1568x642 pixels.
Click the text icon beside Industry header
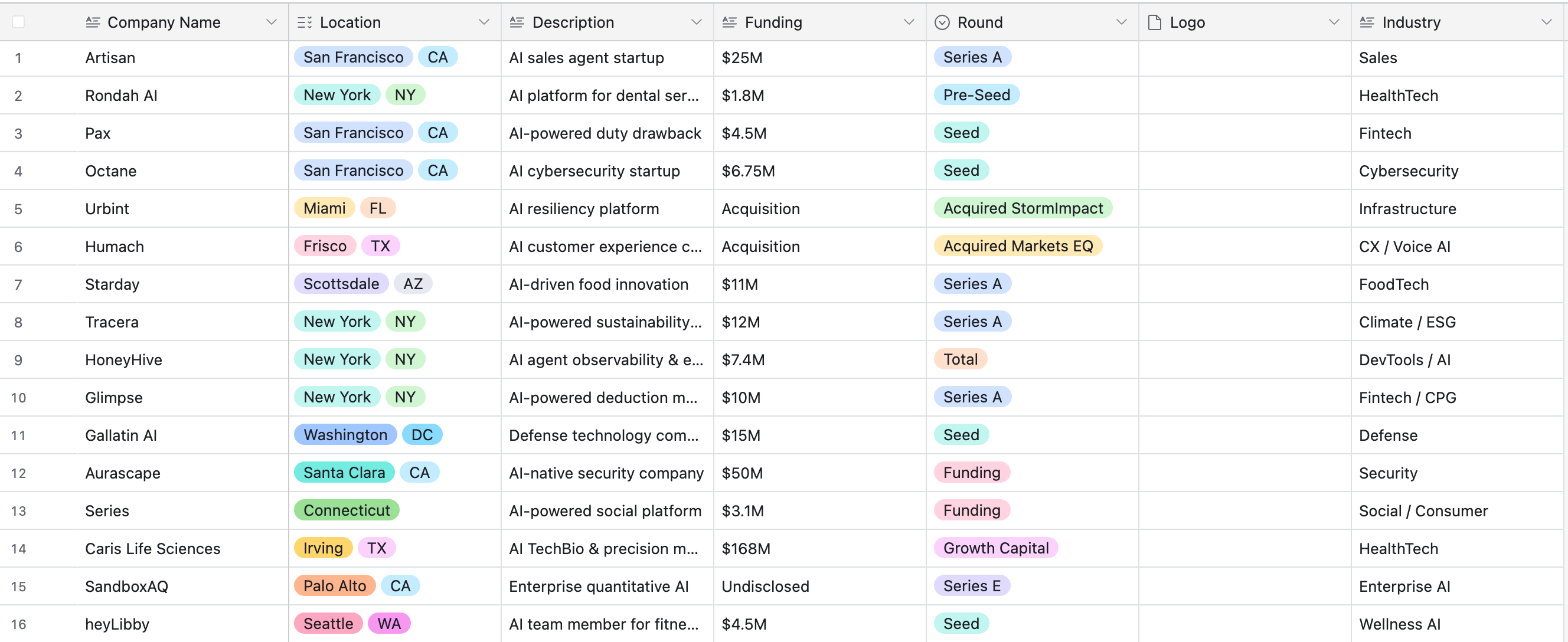pyautogui.click(x=1367, y=22)
